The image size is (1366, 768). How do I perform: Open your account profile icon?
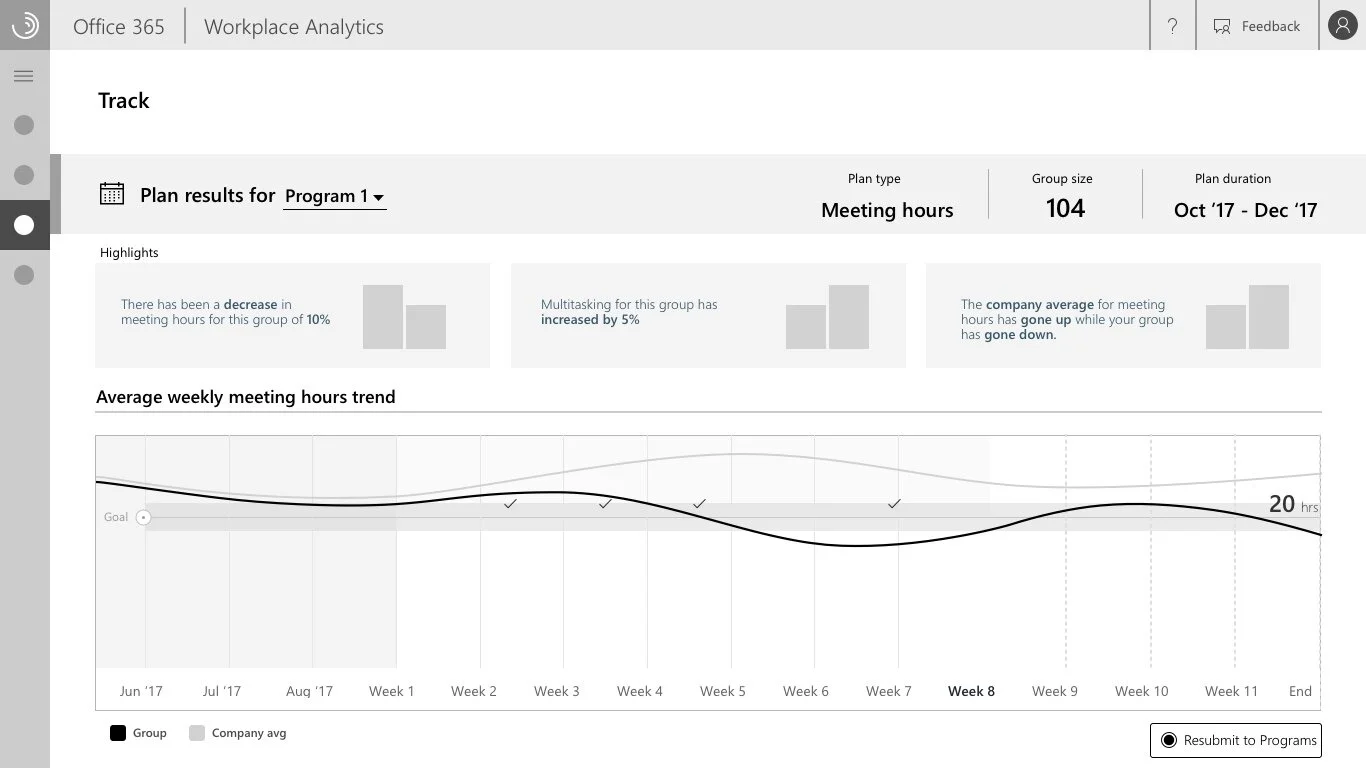click(x=1342, y=25)
